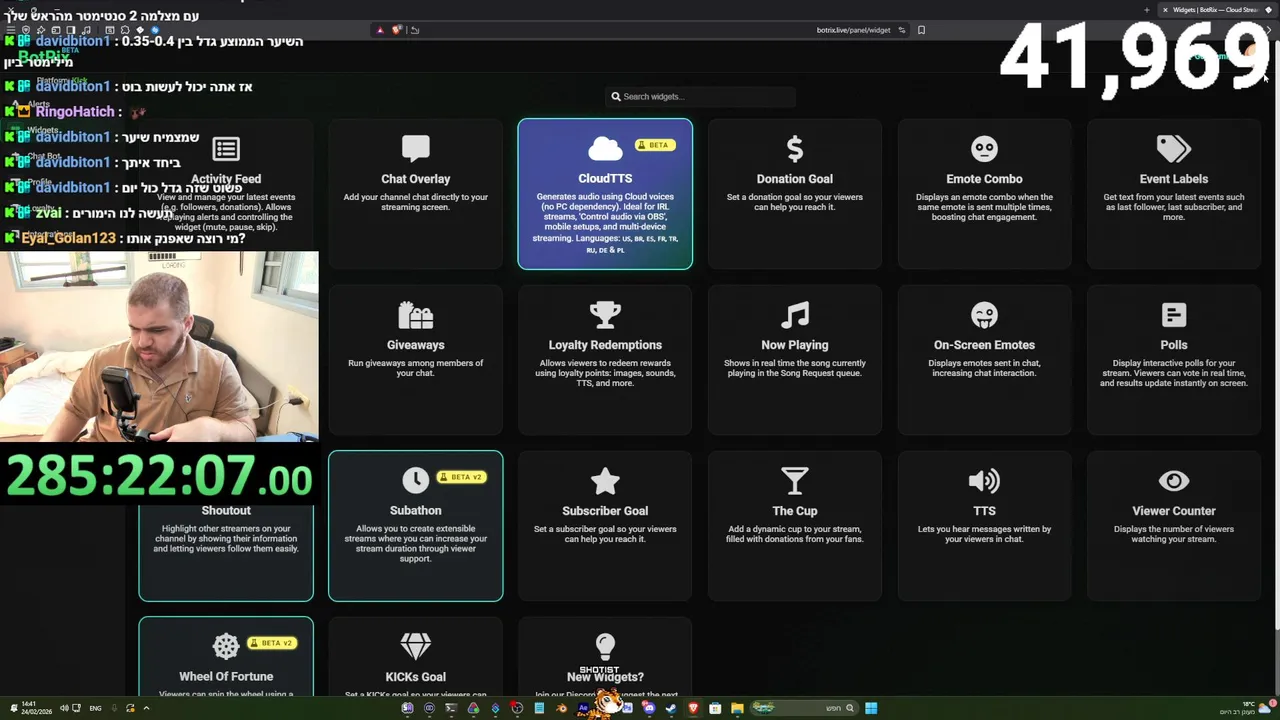Click the magnifier icon in widget search
Image resolution: width=1280 pixels, height=720 pixels.
[x=616, y=97]
